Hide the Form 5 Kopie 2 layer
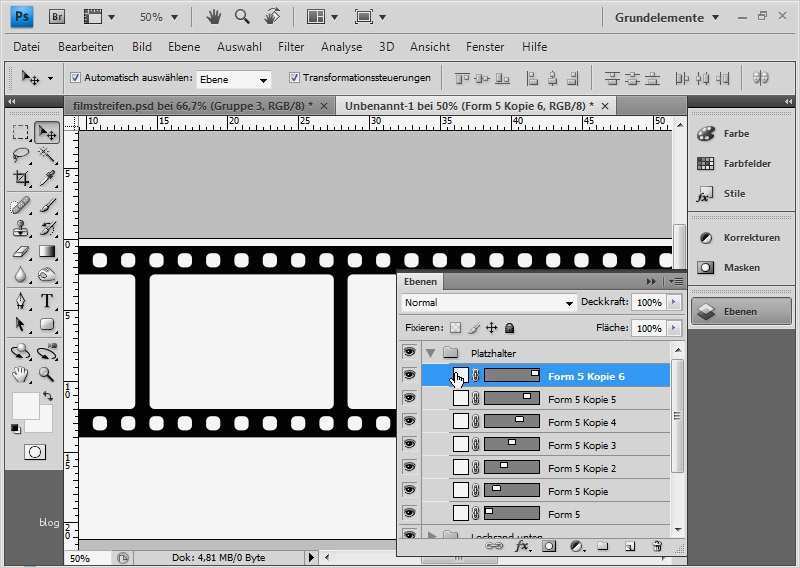This screenshot has height=568, width=800. [x=409, y=467]
